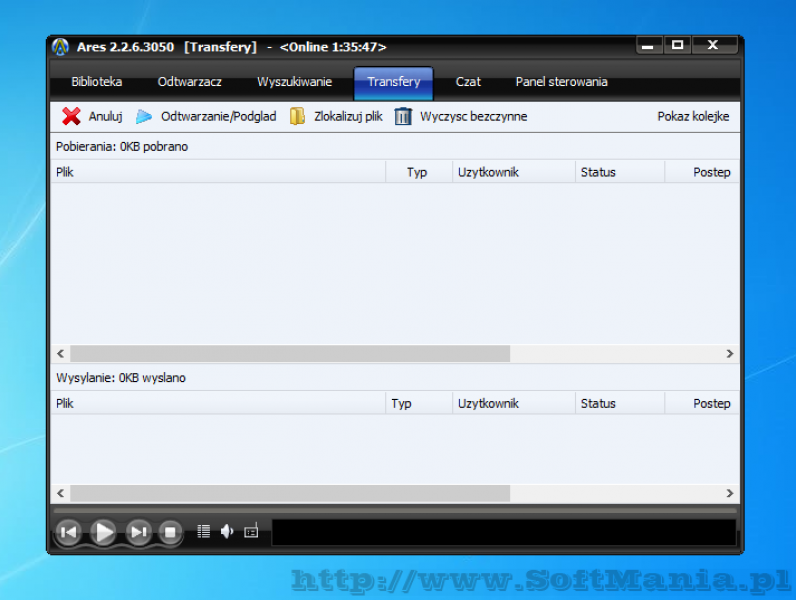Click the uploads horizontal scrollbar thumb
Image resolution: width=796 pixels, height=600 pixels.
[290, 493]
